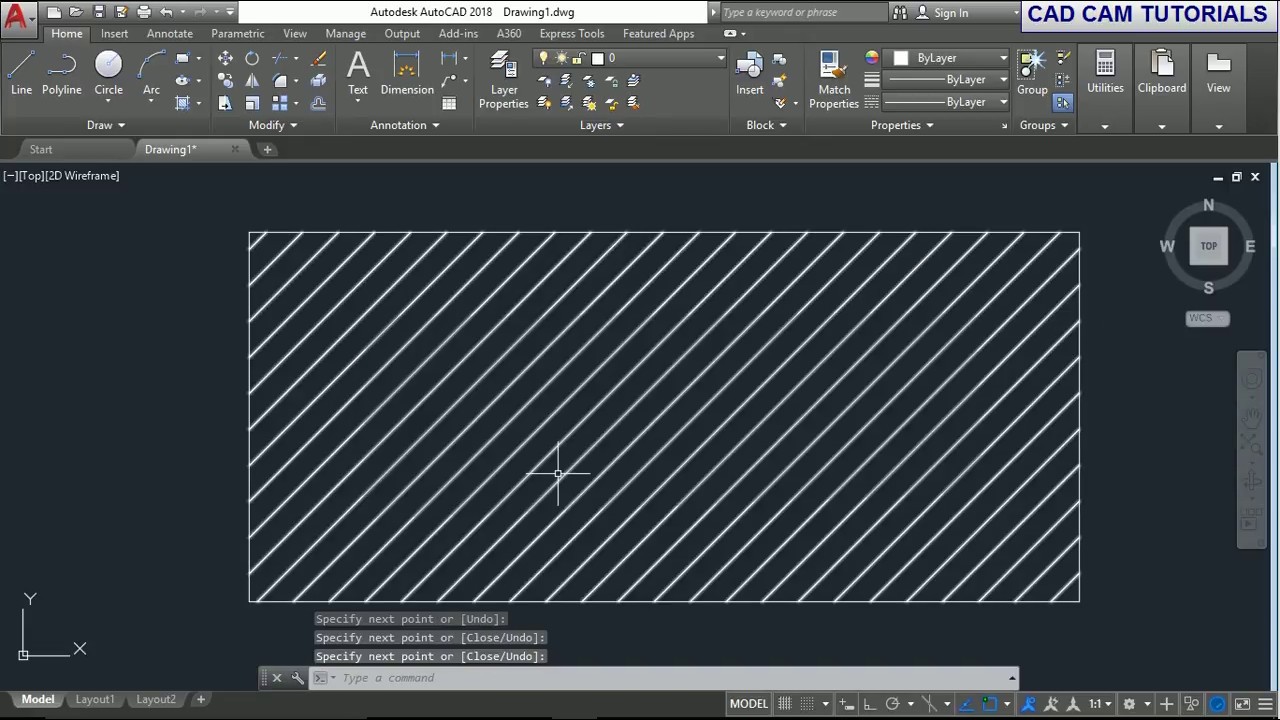Viewport: 1280px width, 720px height.
Task: Click the TOP face of ViewCube
Action: tap(1209, 246)
